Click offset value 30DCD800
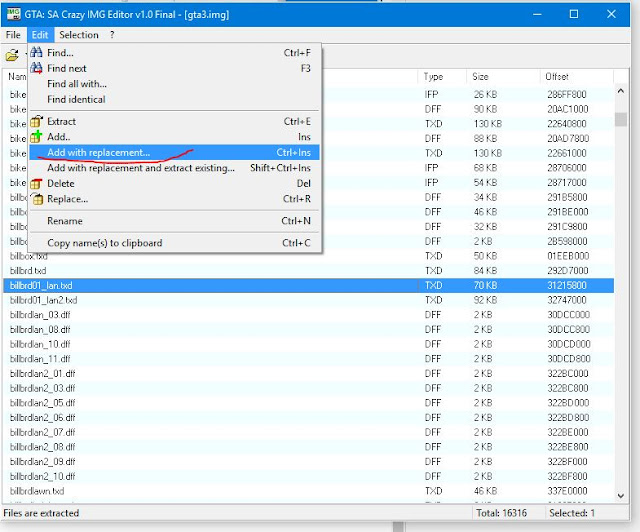 569,359
